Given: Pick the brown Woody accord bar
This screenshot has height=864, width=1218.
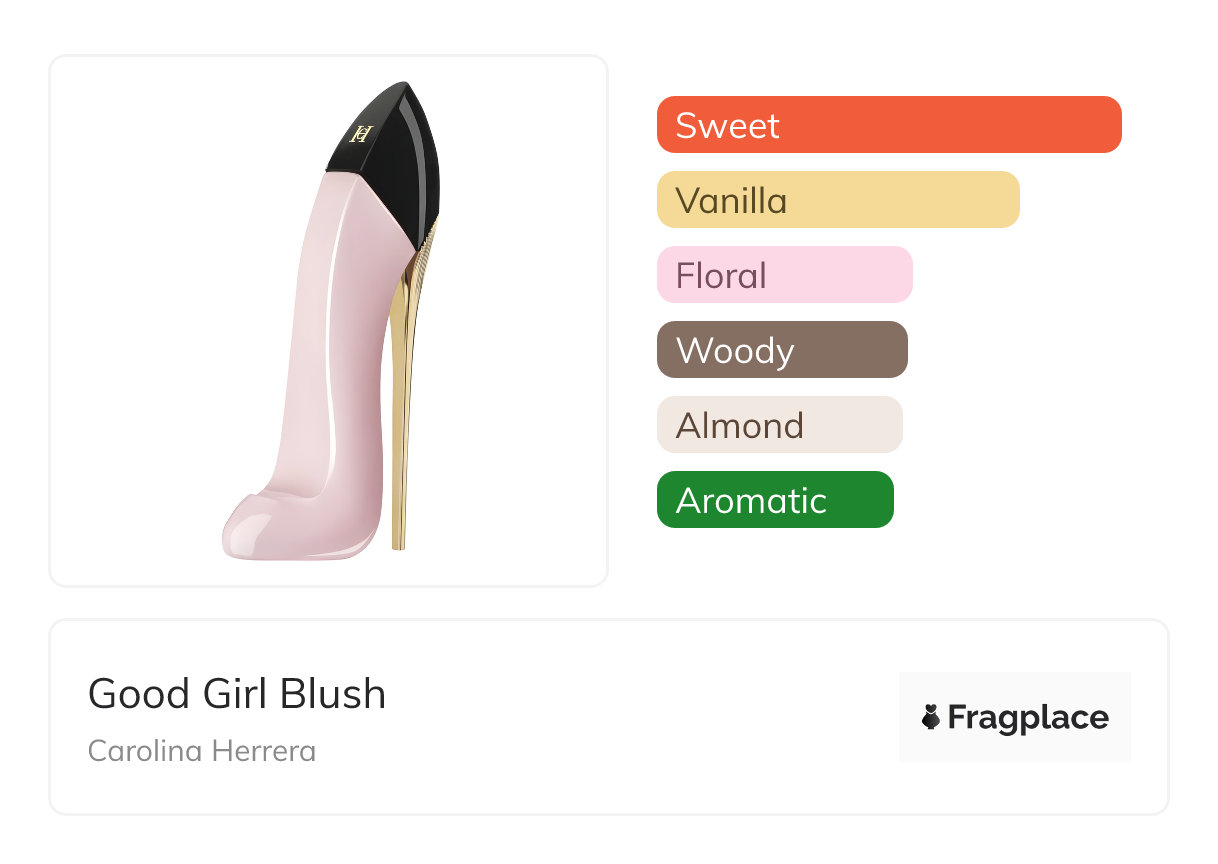Looking at the screenshot, I should (x=781, y=350).
